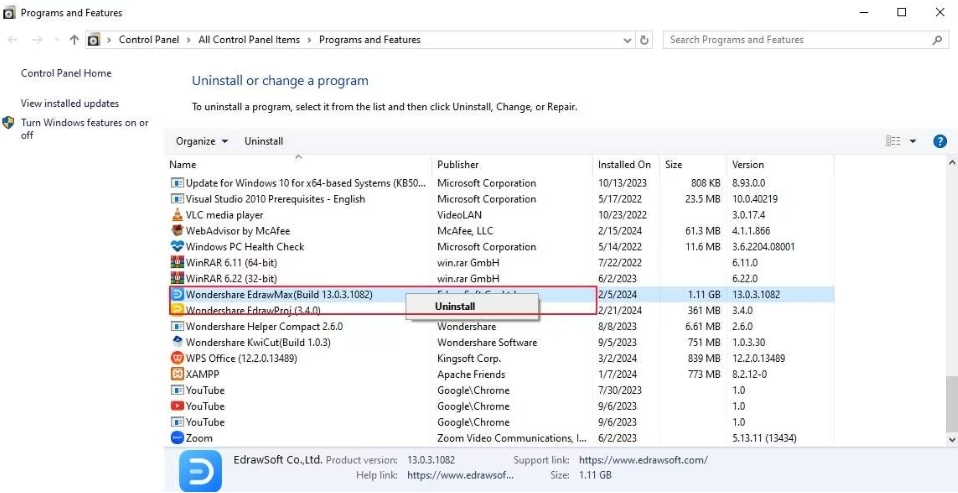Go to All Control Panel Items breadcrumb
The width and height of the screenshot is (958, 493).
249,40
